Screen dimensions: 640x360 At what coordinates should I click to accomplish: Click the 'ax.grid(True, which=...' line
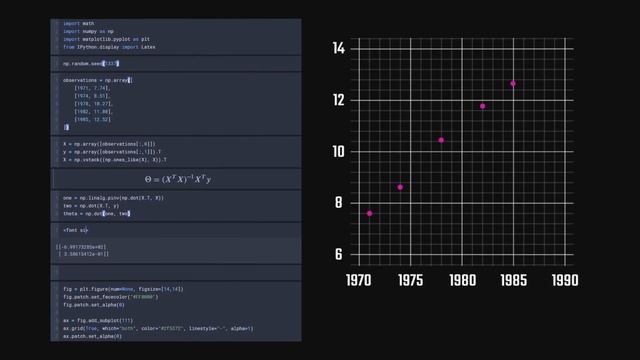158,329
